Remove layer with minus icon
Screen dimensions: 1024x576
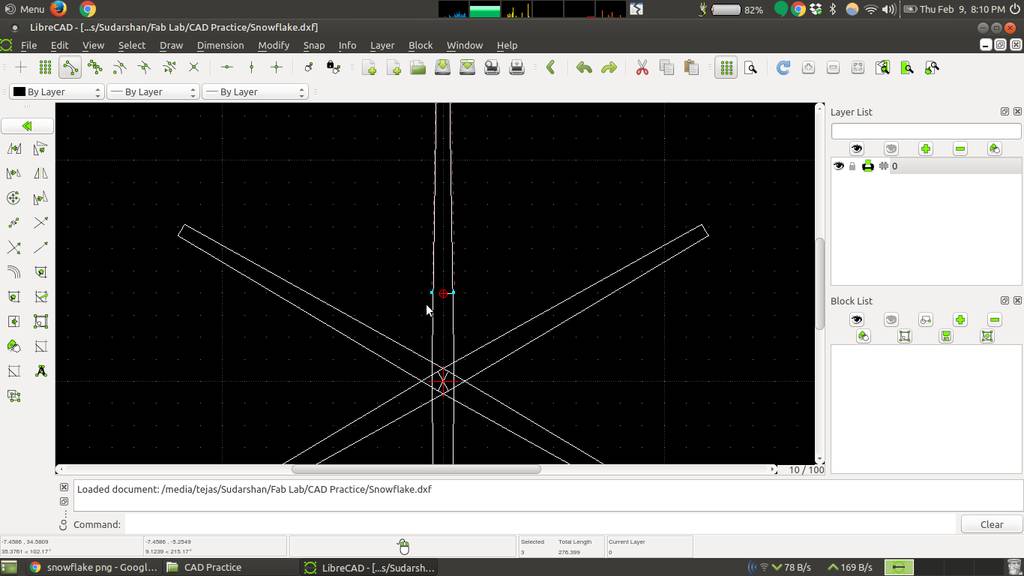(x=960, y=149)
